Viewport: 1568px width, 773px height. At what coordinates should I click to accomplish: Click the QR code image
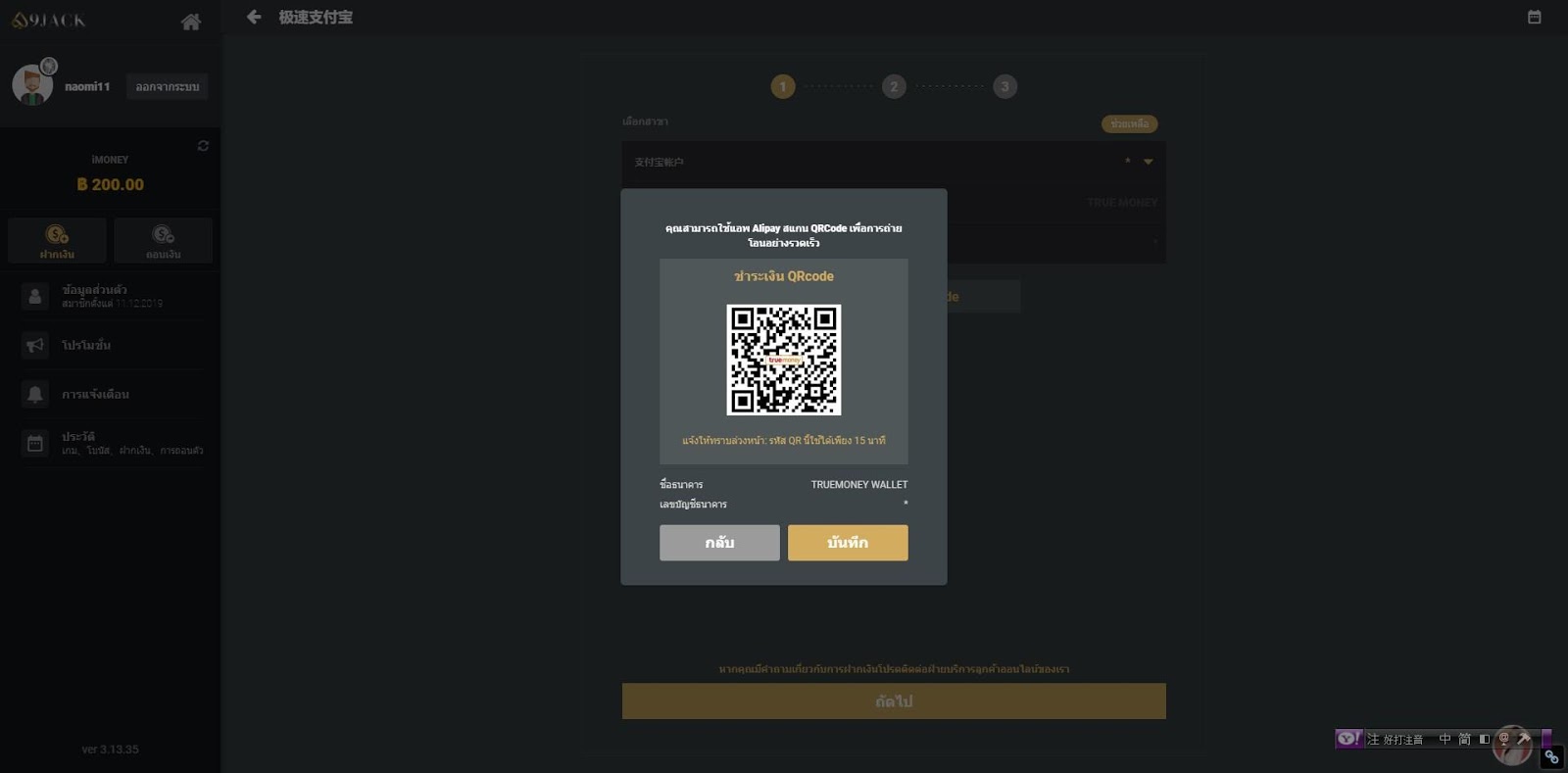tap(784, 360)
